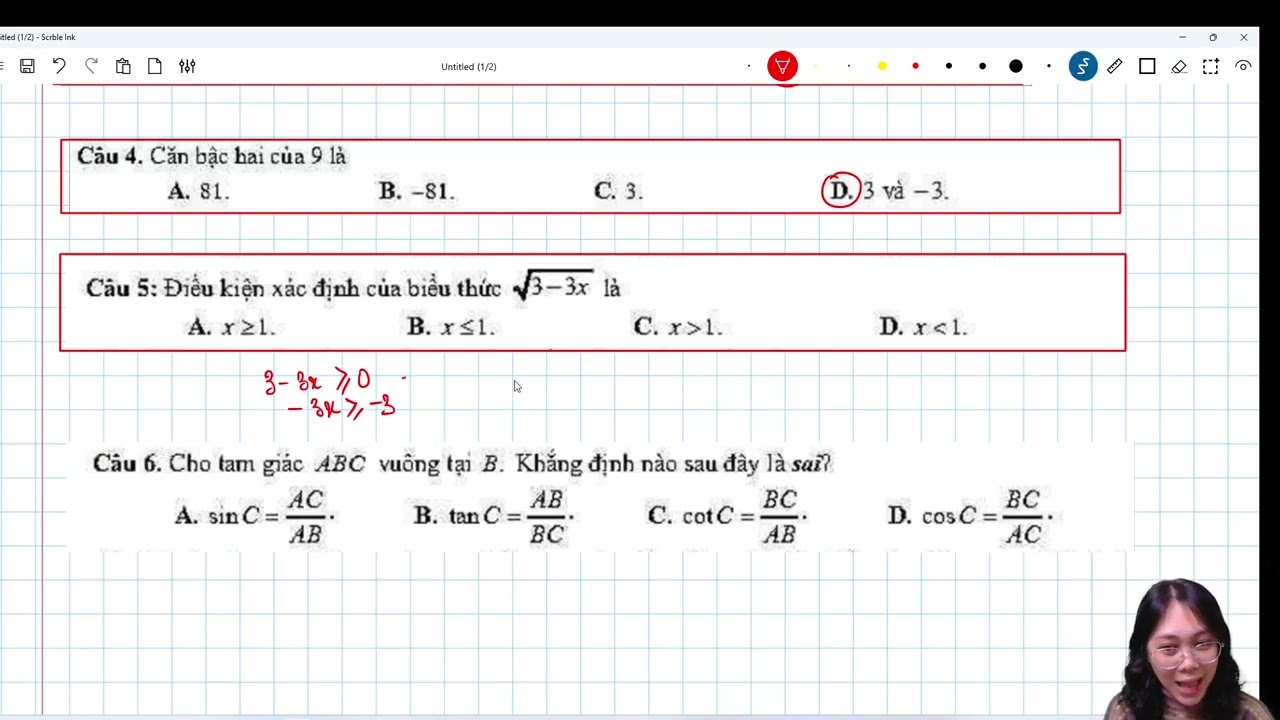Open the hamburger menu at toolbar left

[x=2, y=66]
